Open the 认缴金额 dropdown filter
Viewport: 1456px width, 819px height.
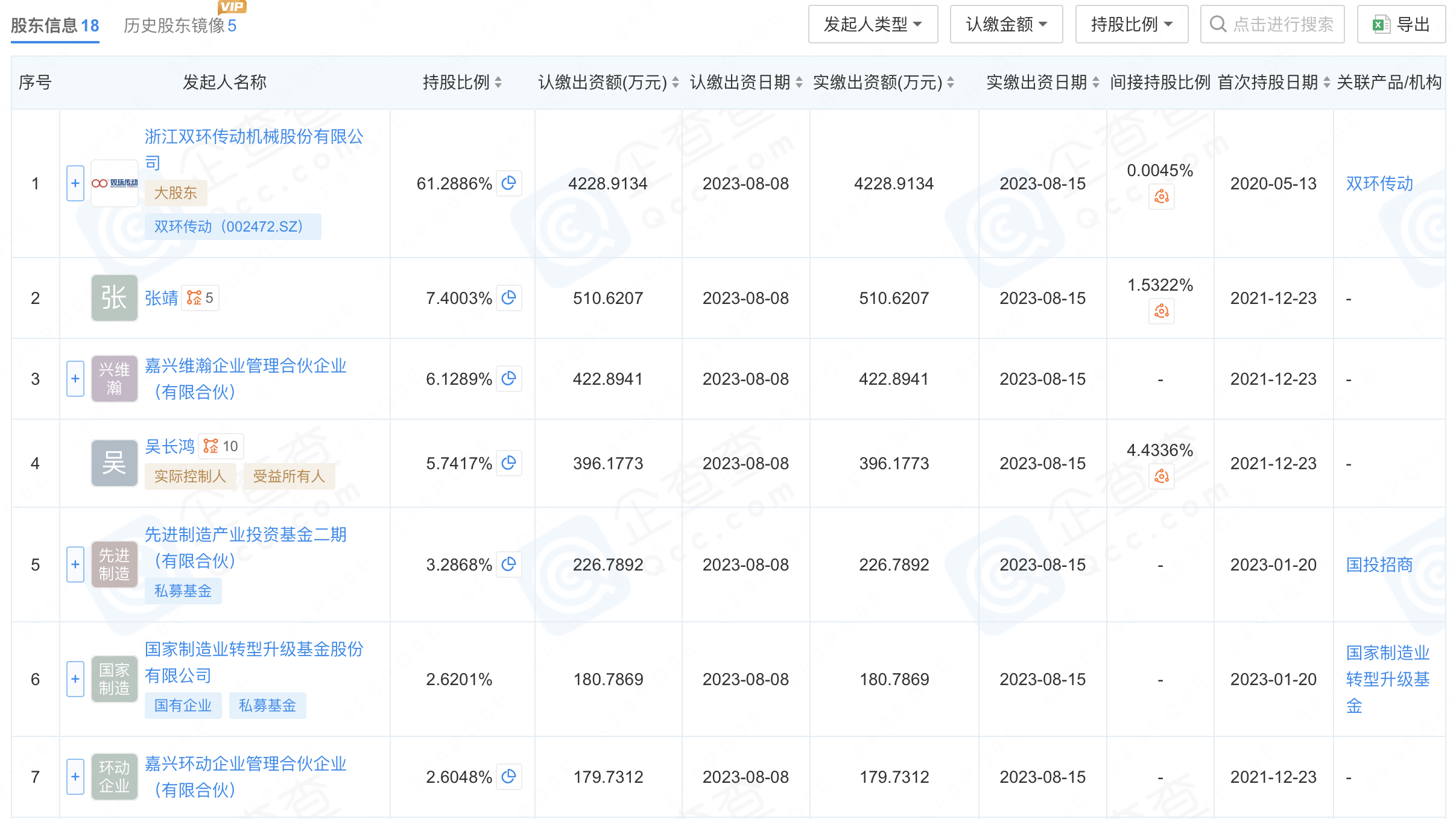coord(1006,25)
